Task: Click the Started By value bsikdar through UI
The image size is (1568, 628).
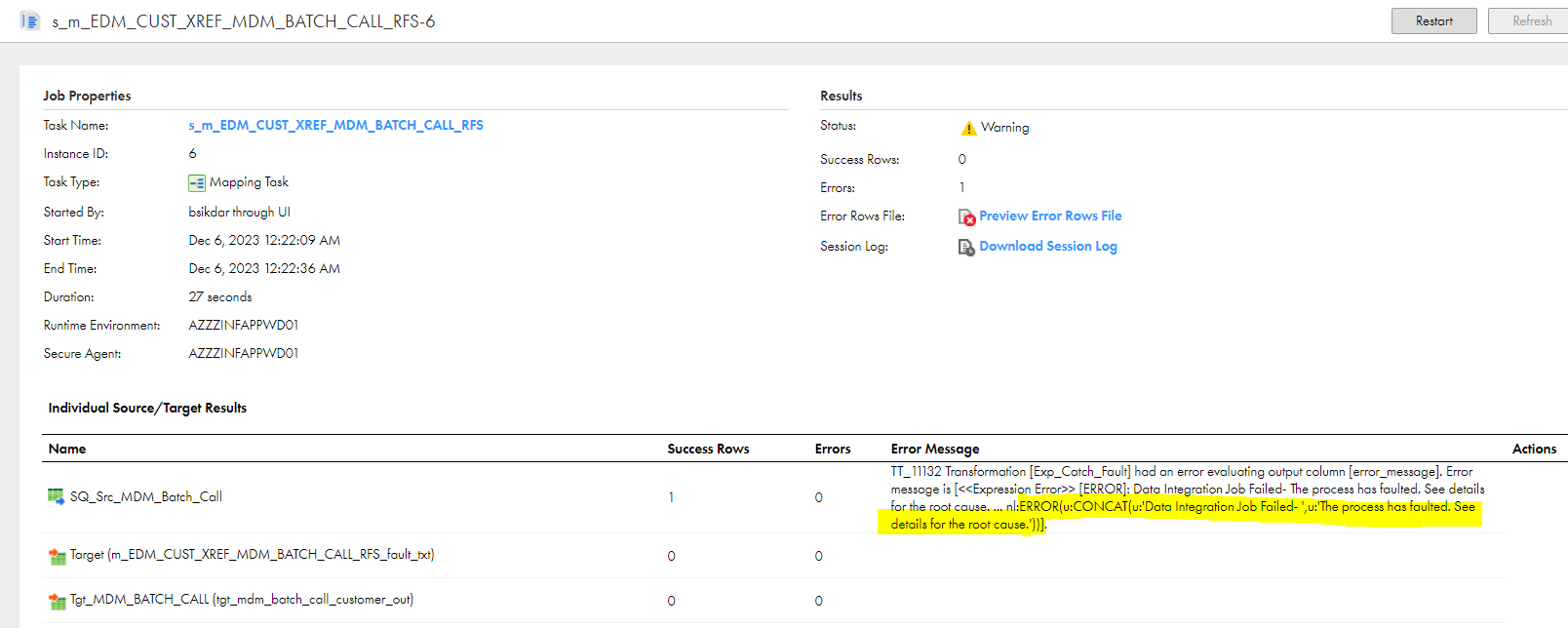Action: tap(239, 212)
